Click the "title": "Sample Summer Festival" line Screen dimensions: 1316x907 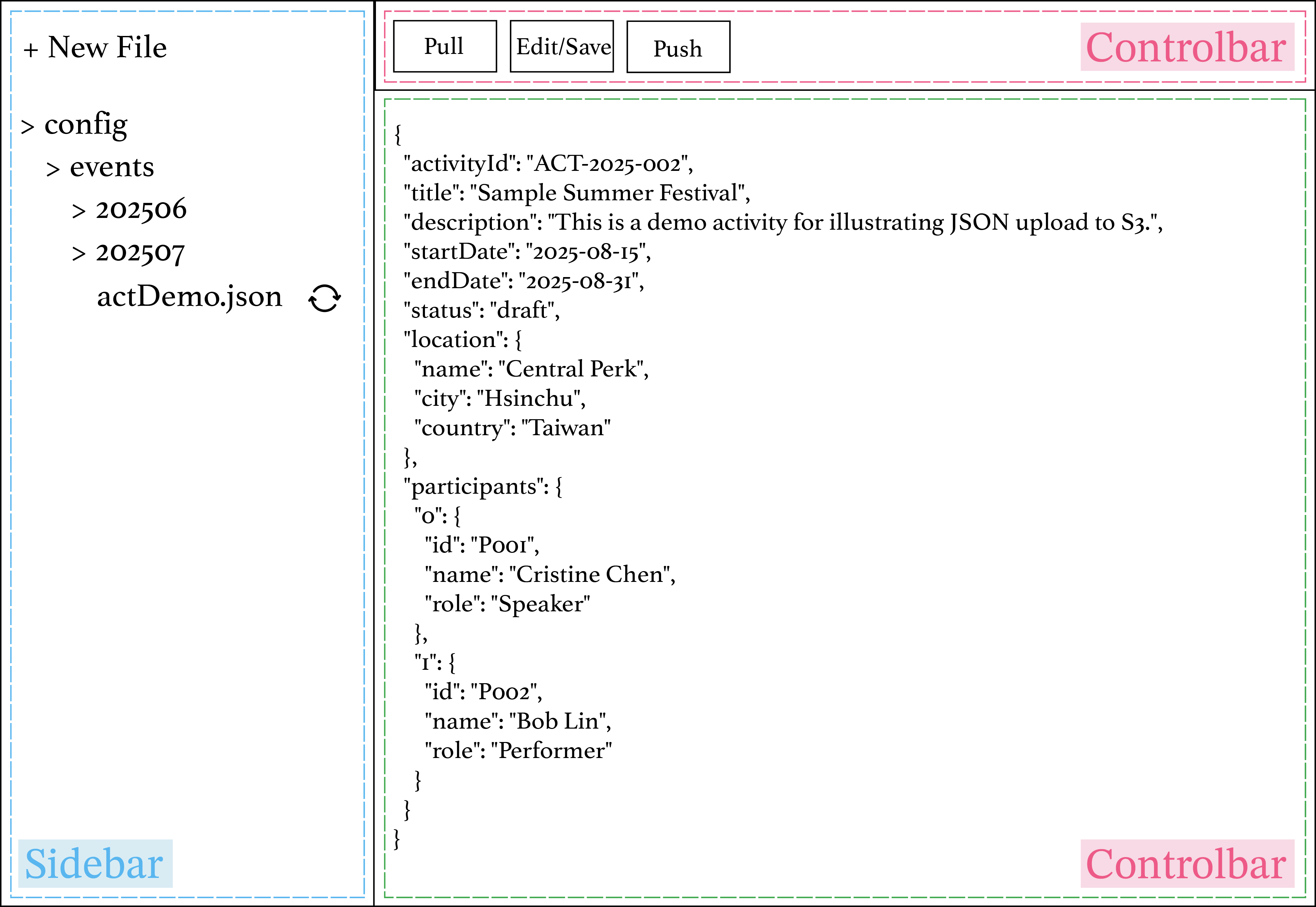pos(577,193)
